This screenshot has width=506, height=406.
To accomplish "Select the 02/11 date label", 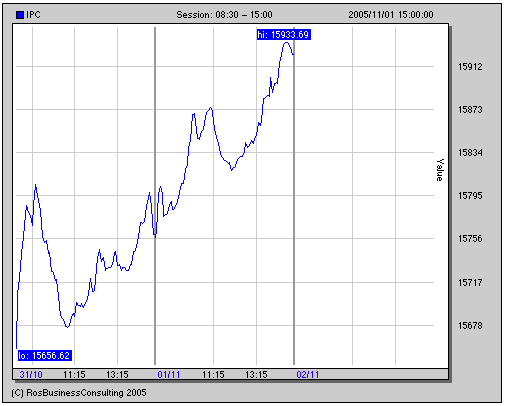I will [x=308, y=375].
